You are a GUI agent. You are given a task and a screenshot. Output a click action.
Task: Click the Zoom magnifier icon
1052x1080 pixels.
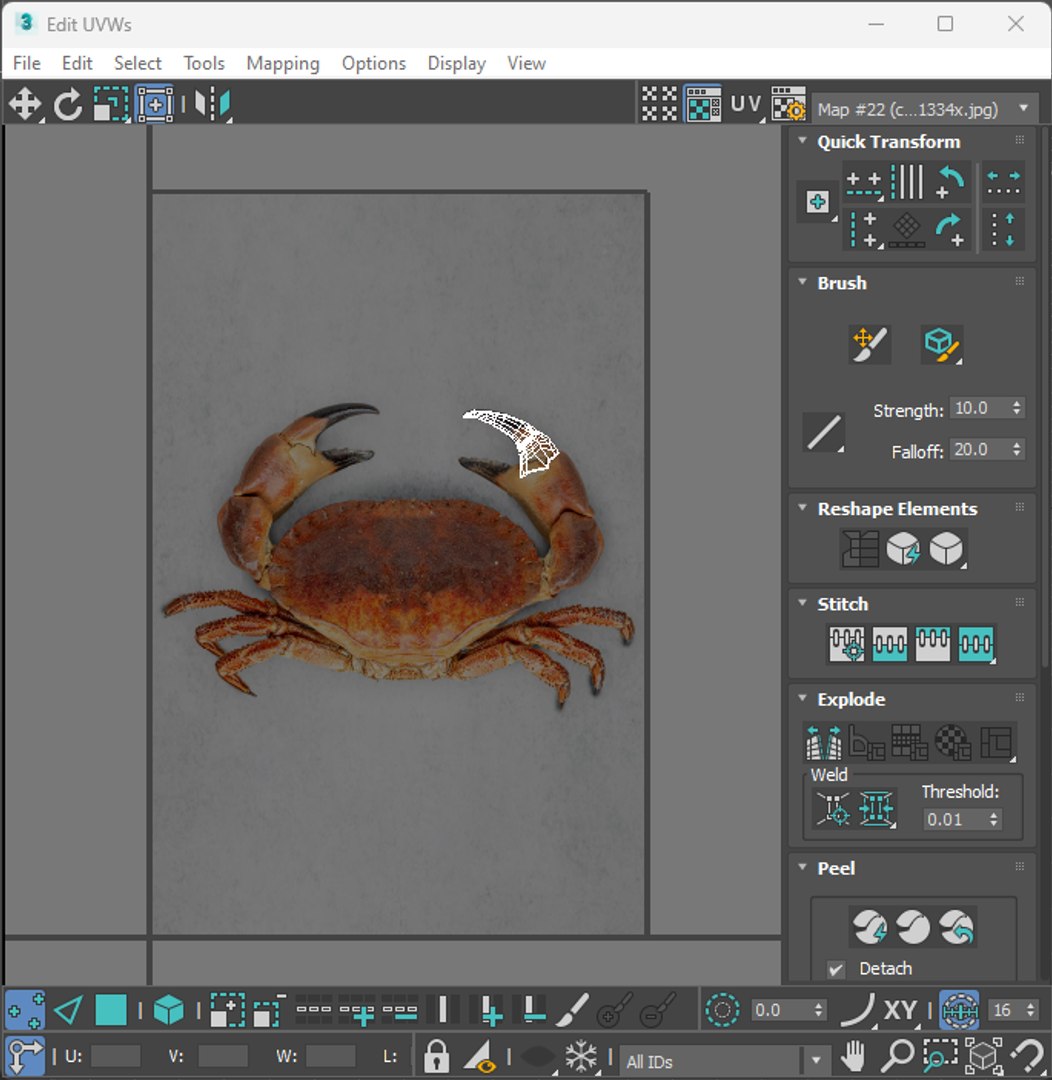[x=898, y=1055]
